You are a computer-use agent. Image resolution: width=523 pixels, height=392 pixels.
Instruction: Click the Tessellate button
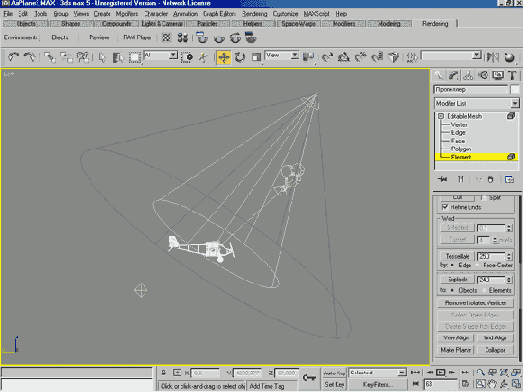pyautogui.click(x=457, y=256)
